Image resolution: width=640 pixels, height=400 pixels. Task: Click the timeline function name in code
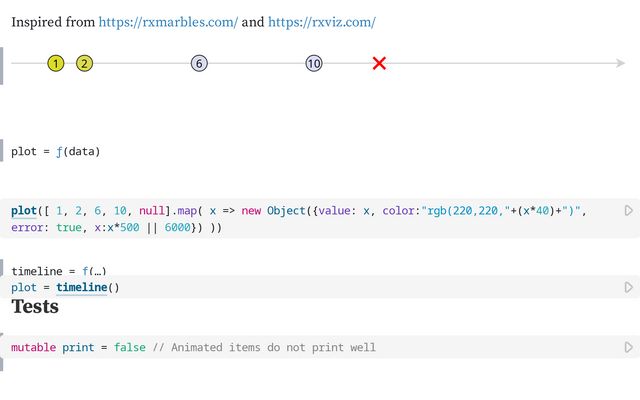pos(81,288)
